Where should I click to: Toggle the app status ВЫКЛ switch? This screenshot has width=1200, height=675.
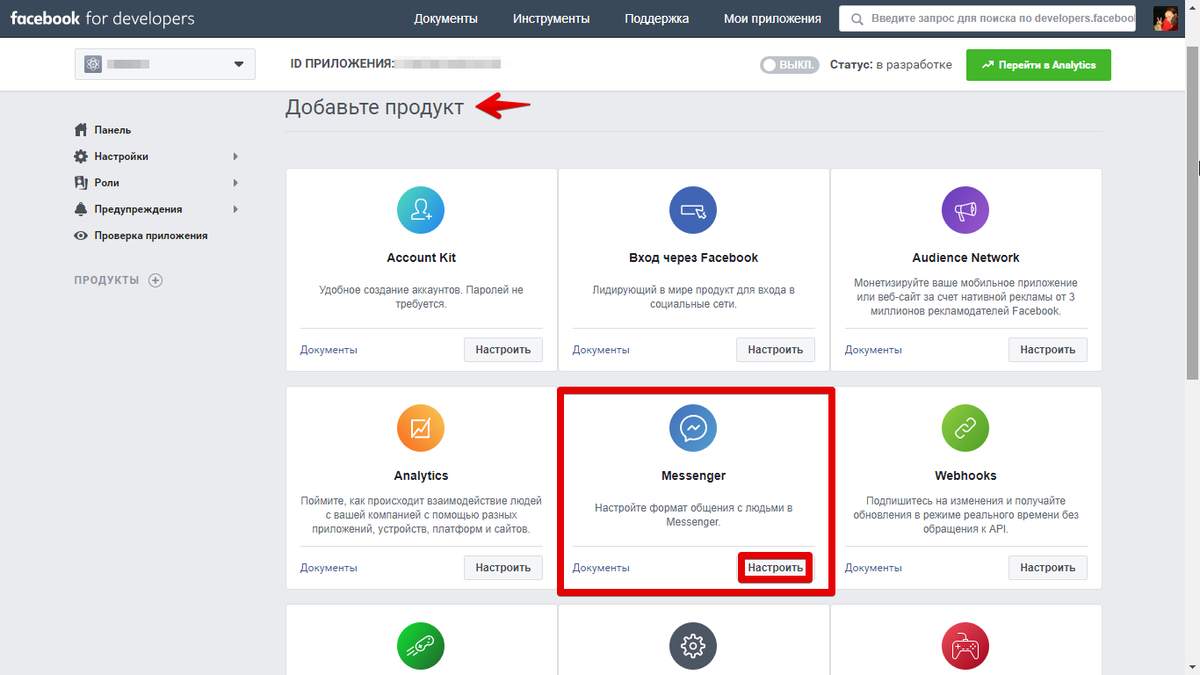(x=789, y=65)
